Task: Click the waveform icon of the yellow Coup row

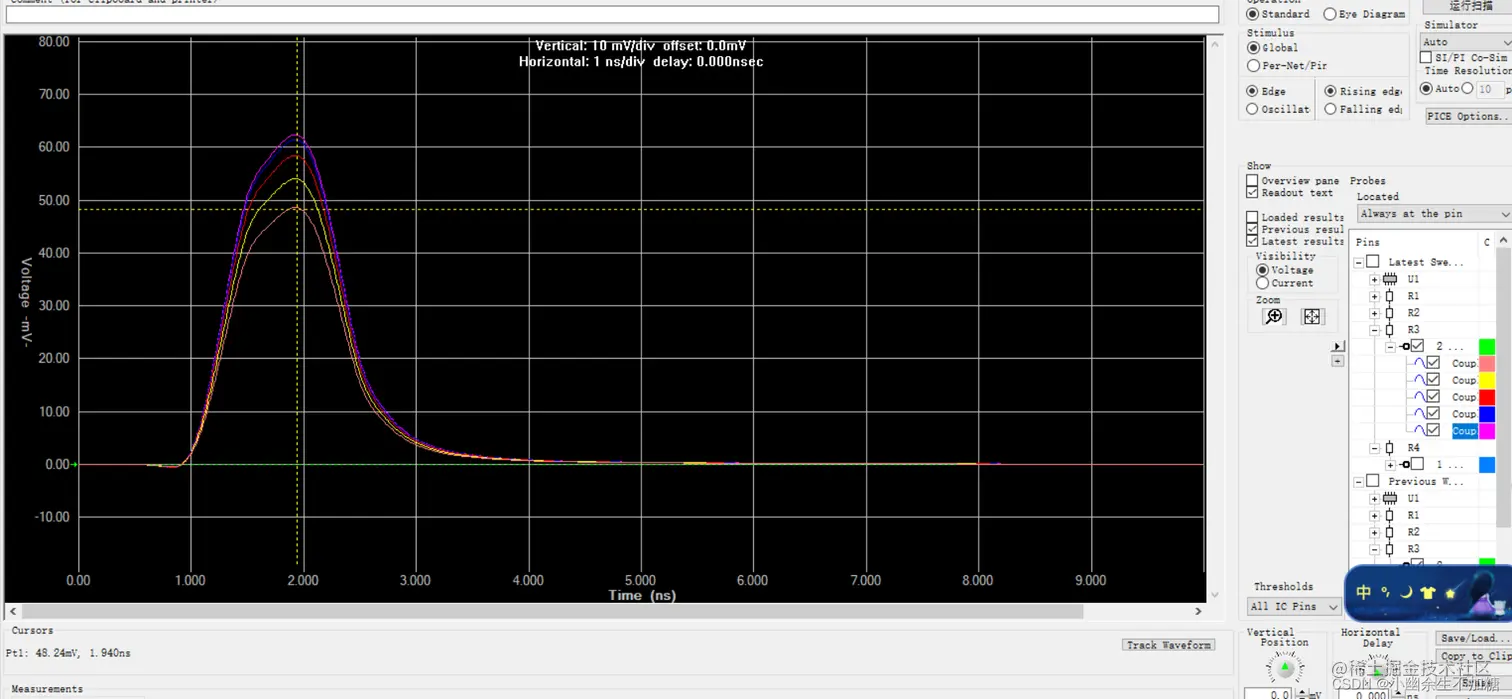Action: pos(1418,380)
